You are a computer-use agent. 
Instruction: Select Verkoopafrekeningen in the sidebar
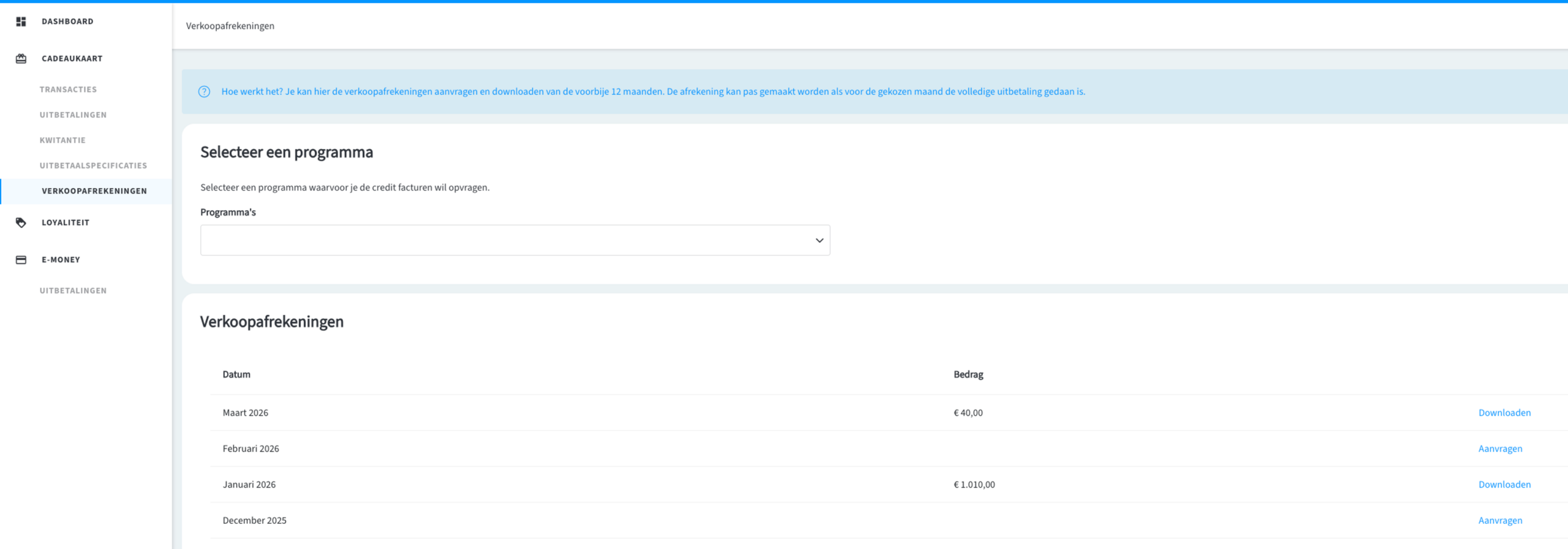[94, 191]
